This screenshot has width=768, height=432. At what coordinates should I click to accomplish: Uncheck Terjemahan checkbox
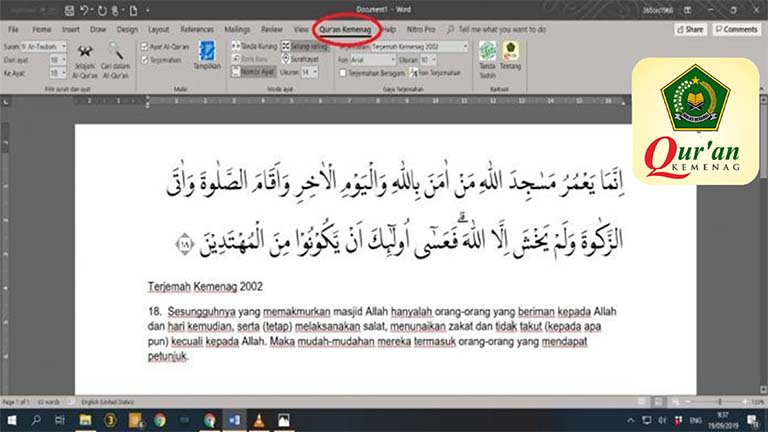[x=144, y=60]
